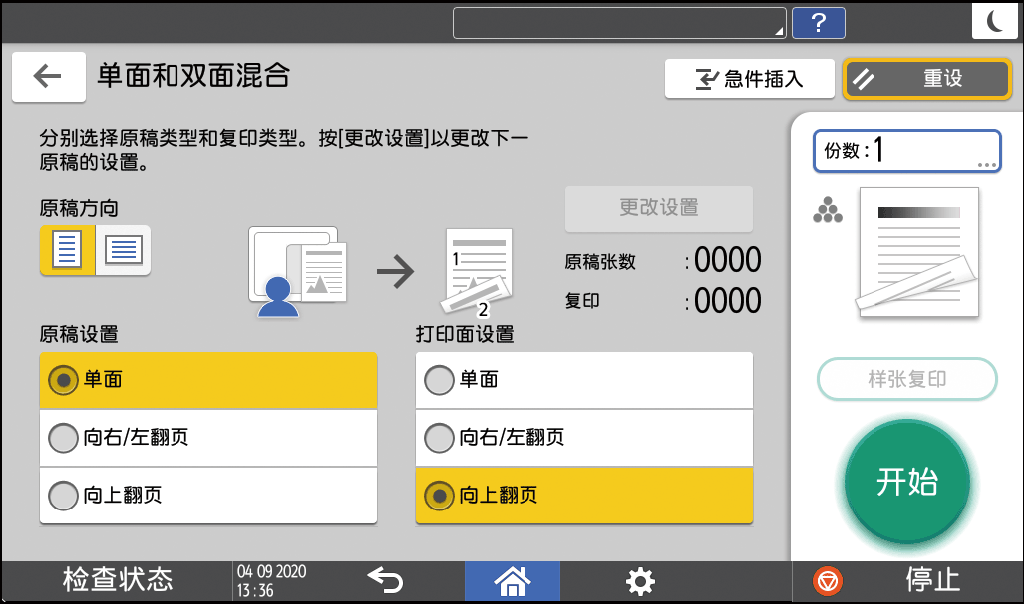Select 向上翻页 under 原稿设置

coord(208,495)
